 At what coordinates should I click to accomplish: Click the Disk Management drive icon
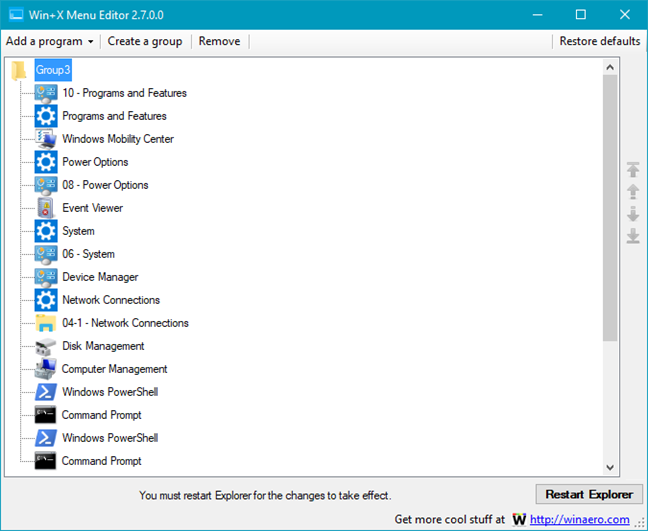pos(46,346)
